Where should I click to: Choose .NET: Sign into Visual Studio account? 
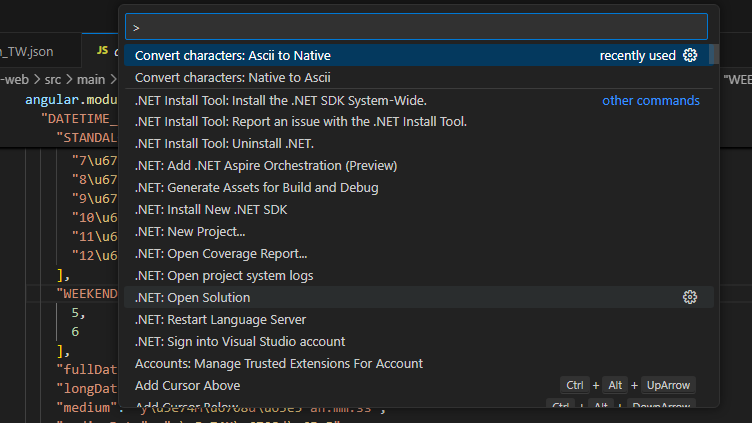tap(419, 341)
